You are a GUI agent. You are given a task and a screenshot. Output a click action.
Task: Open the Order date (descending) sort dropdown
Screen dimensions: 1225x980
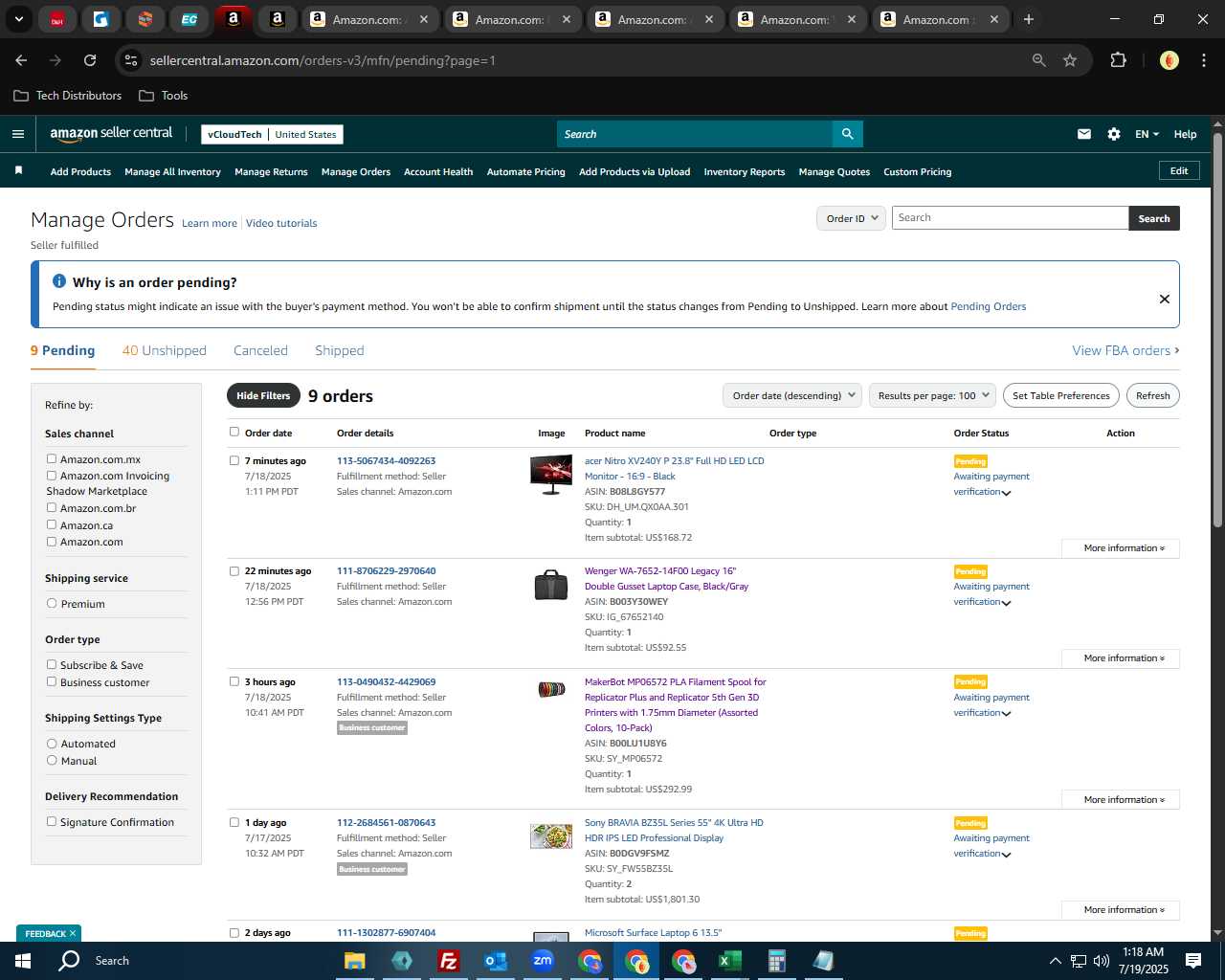coord(792,395)
